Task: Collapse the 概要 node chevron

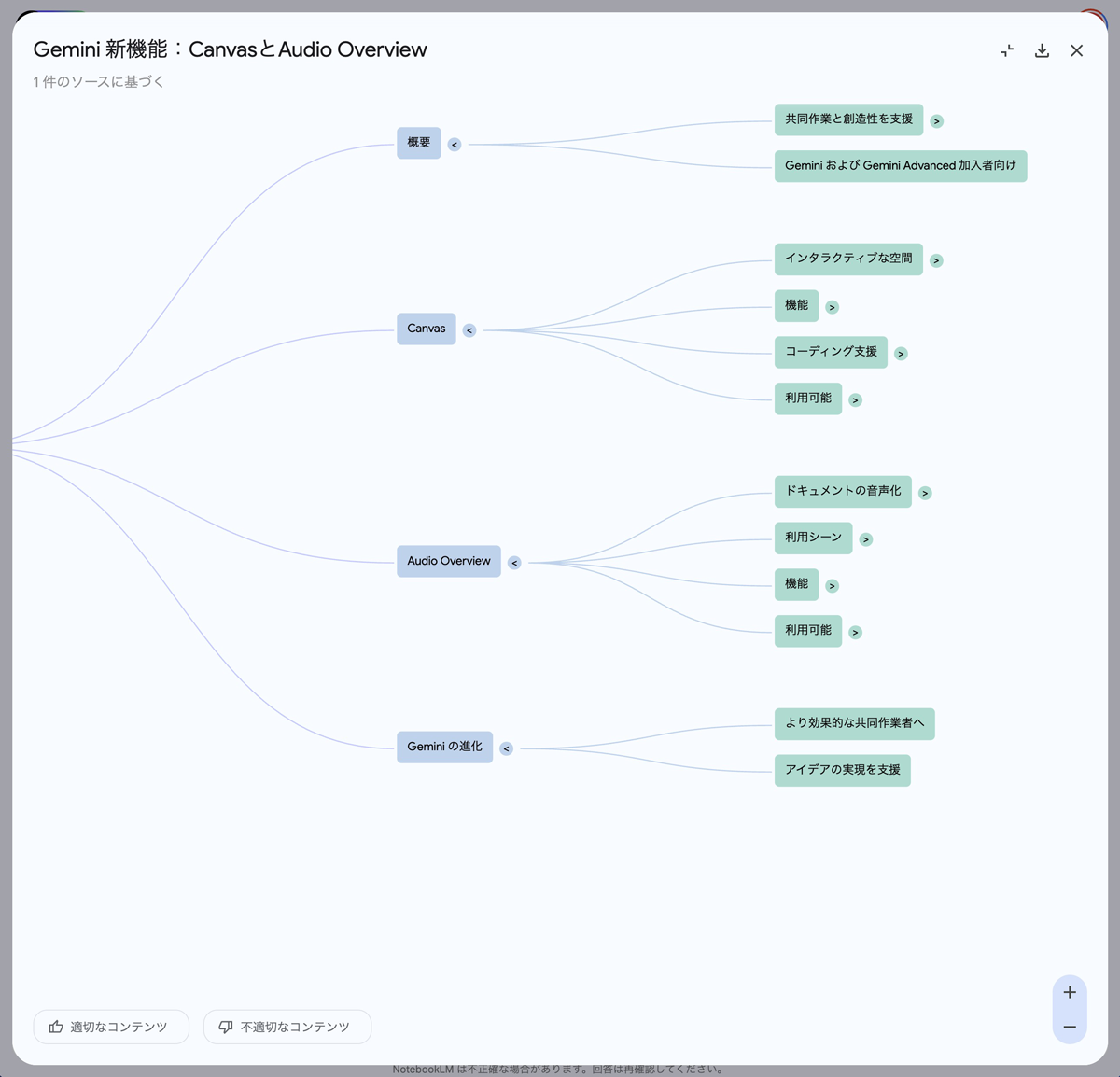Action: coord(455,145)
